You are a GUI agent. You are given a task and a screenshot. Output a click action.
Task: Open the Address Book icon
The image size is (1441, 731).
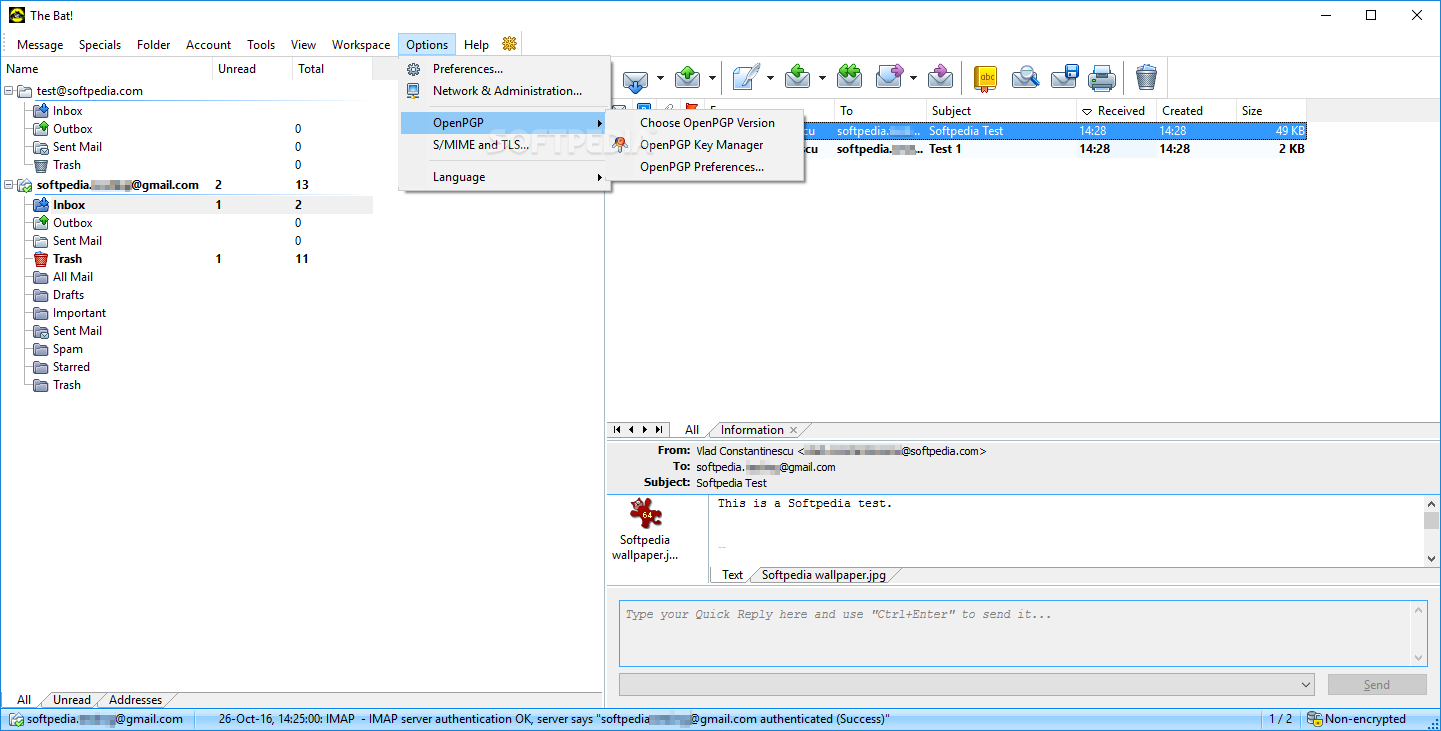[x=986, y=77]
